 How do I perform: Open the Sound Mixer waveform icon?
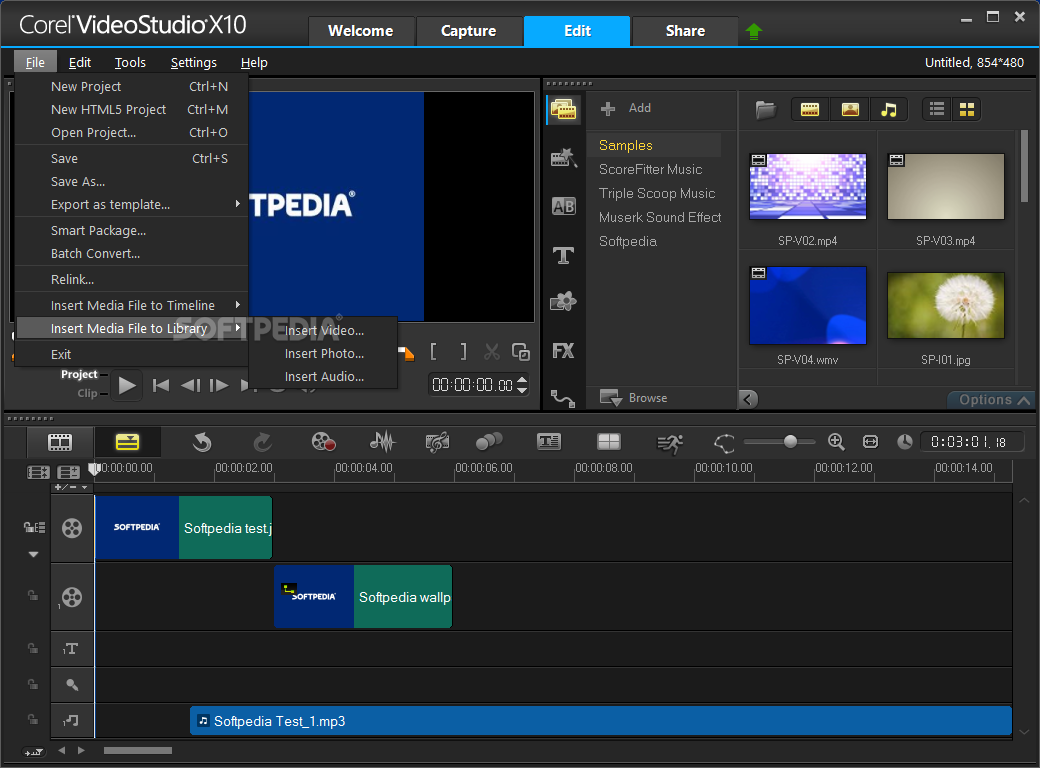point(382,442)
